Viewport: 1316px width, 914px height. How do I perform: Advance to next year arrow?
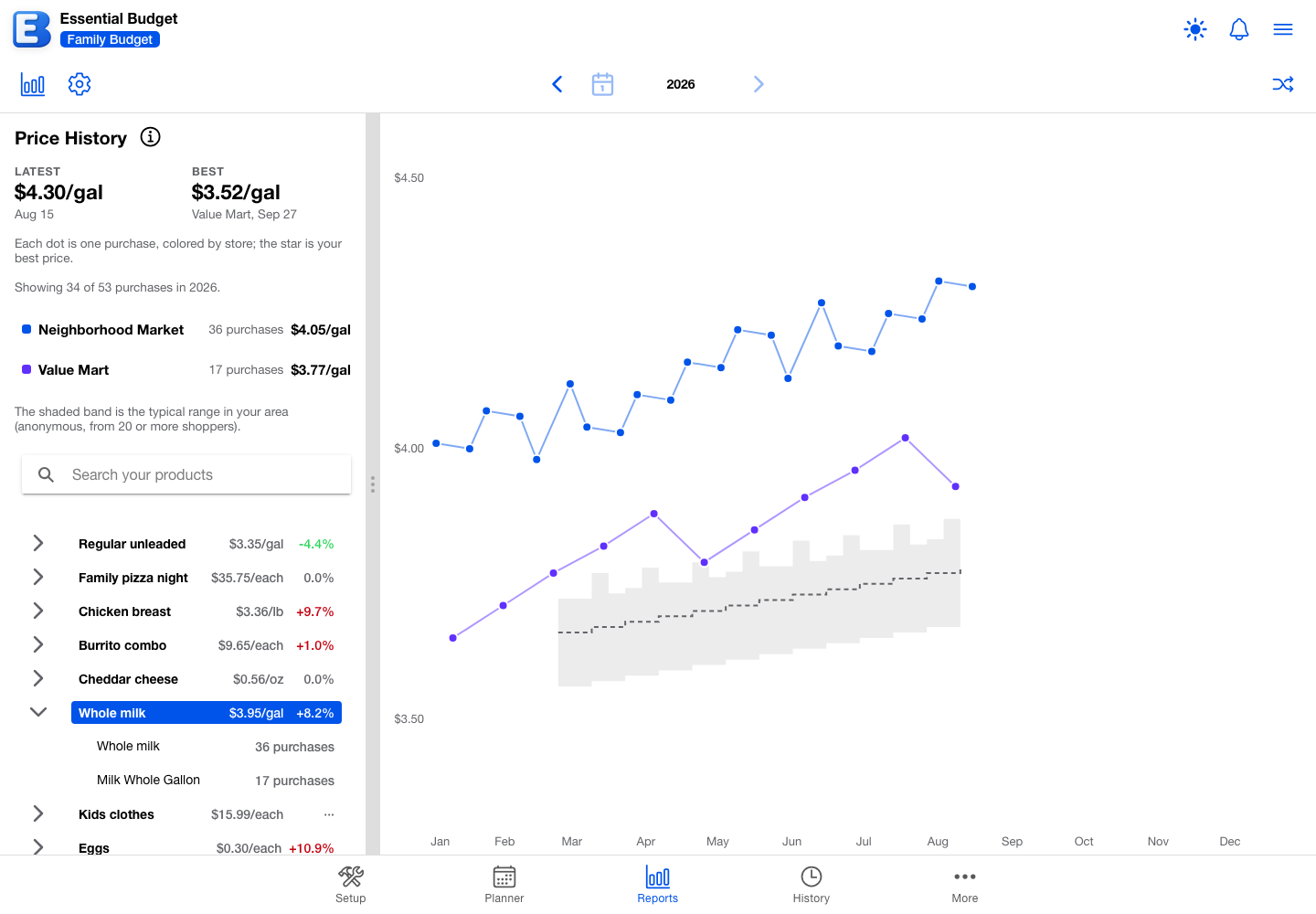(759, 84)
